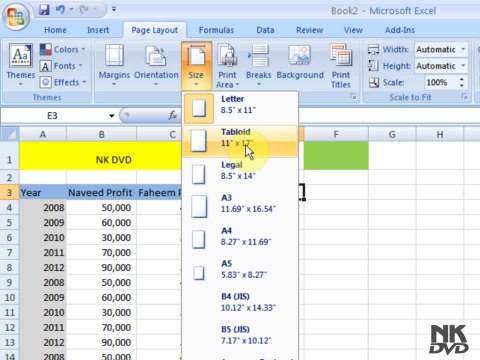Select column F header

coord(336,134)
